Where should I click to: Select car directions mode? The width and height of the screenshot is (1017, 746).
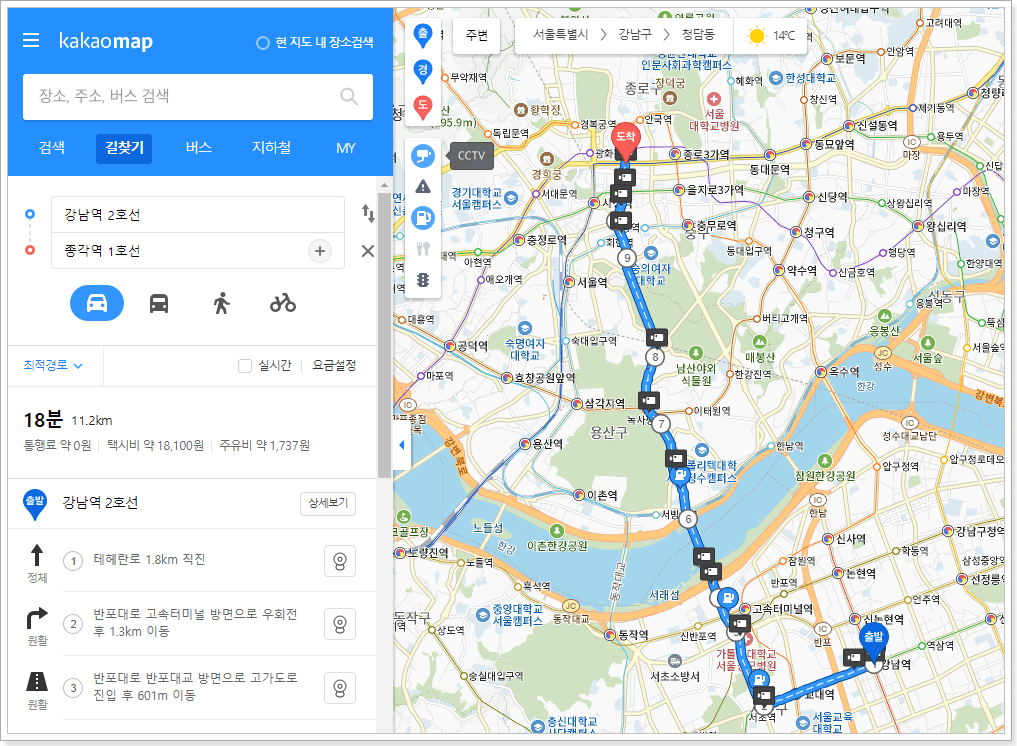[x=97, y=303]
